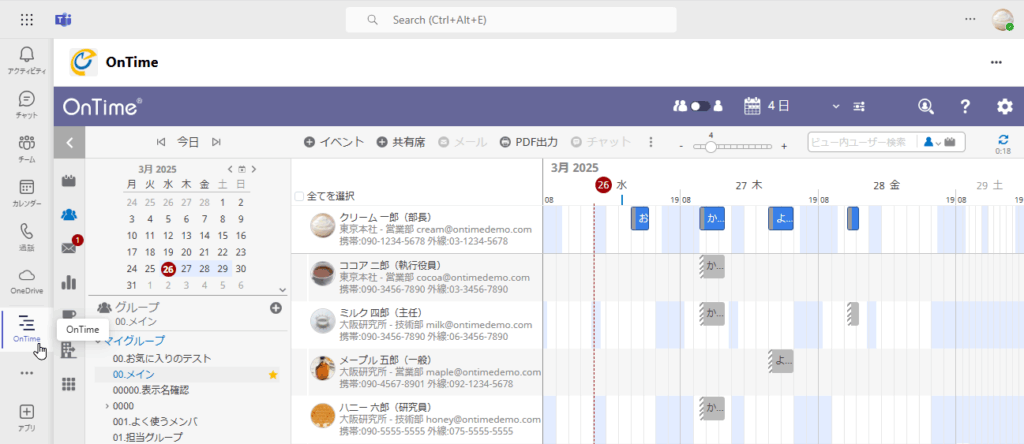Focus the Teams Search box

tap(511, 20)
